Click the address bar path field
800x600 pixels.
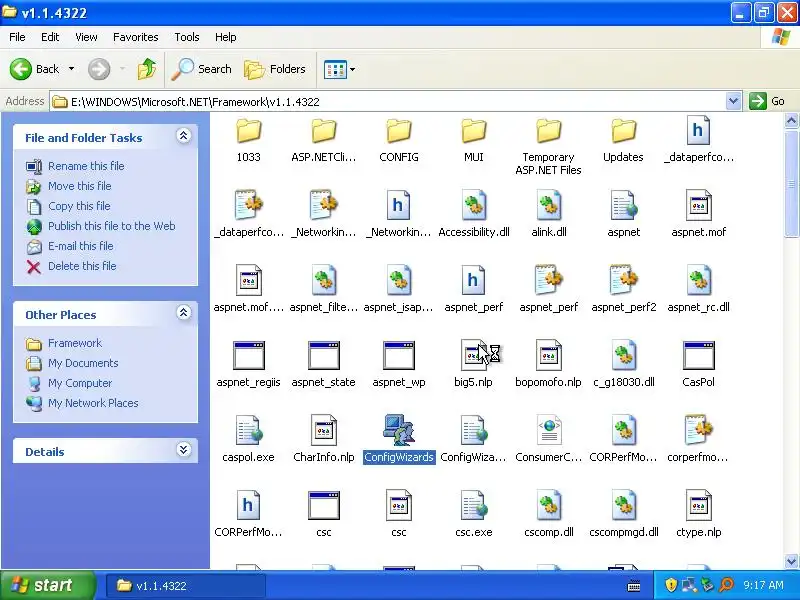tap(388, 102)
